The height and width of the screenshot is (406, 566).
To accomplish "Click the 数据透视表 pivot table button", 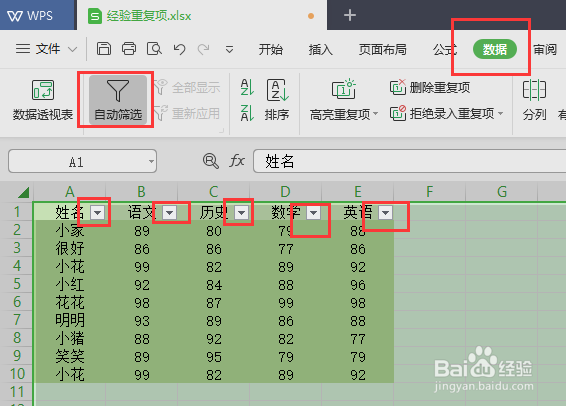I will [x=43, y=100].
